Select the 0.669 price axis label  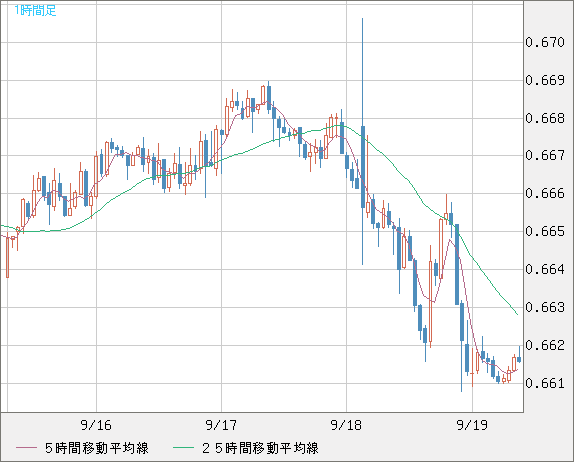point(545,80)
